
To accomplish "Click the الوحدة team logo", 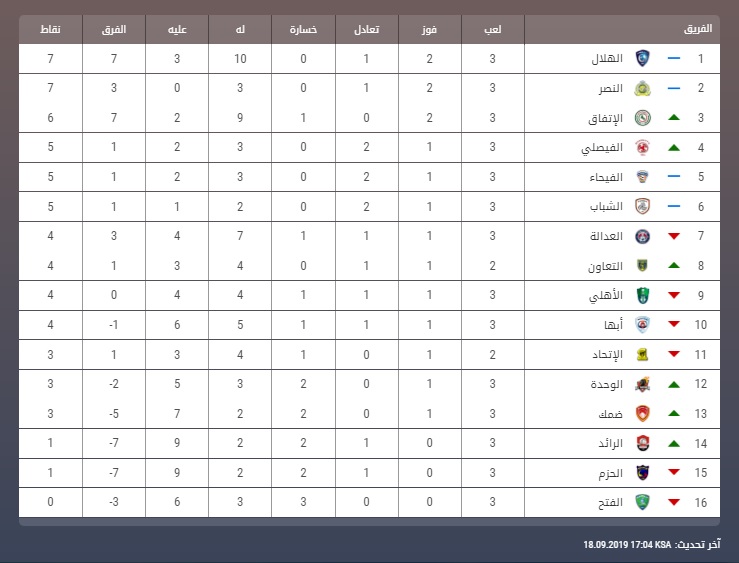I will [x=642, y=384].
